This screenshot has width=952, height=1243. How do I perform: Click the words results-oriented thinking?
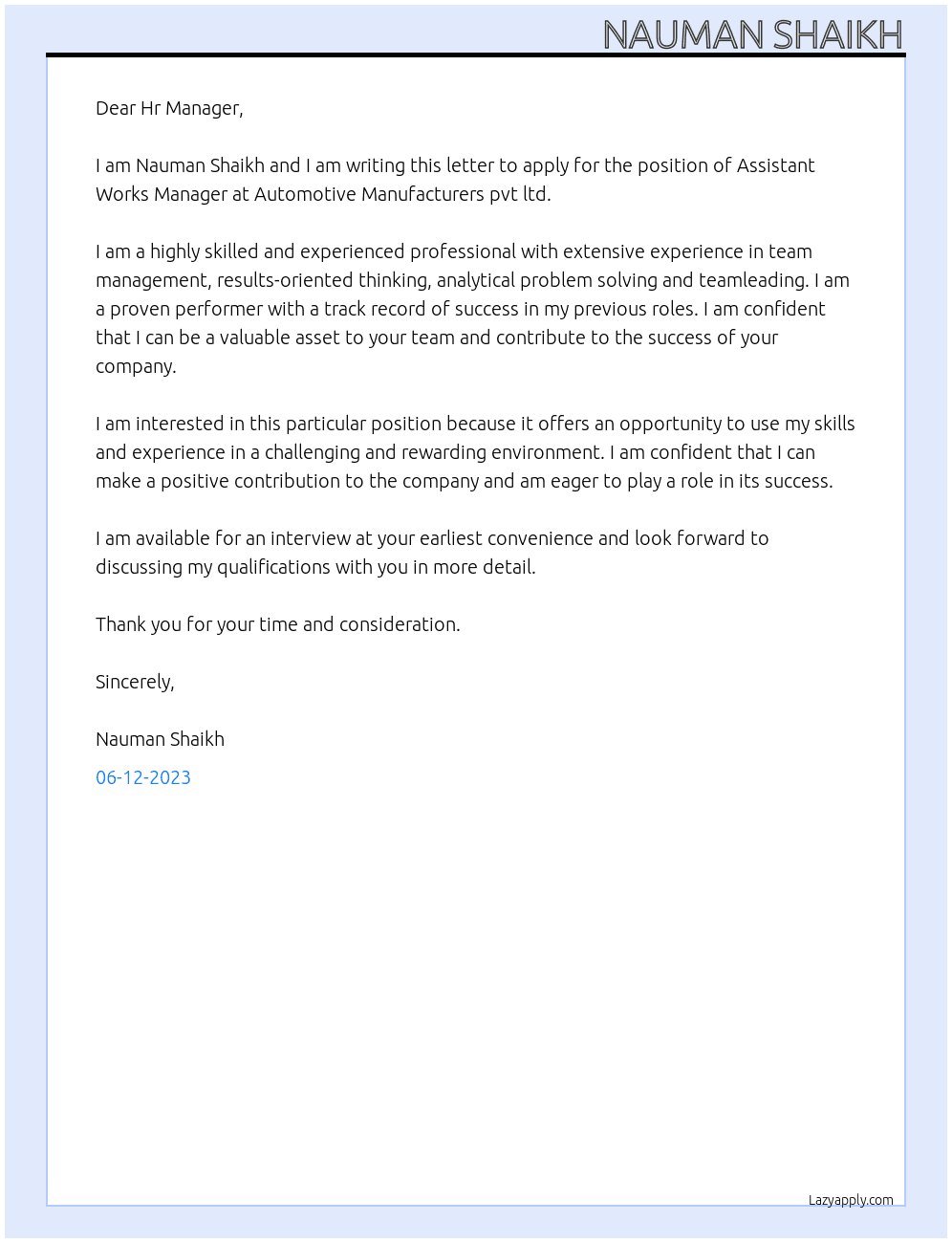pyautogui.click(x=324, y=280)
